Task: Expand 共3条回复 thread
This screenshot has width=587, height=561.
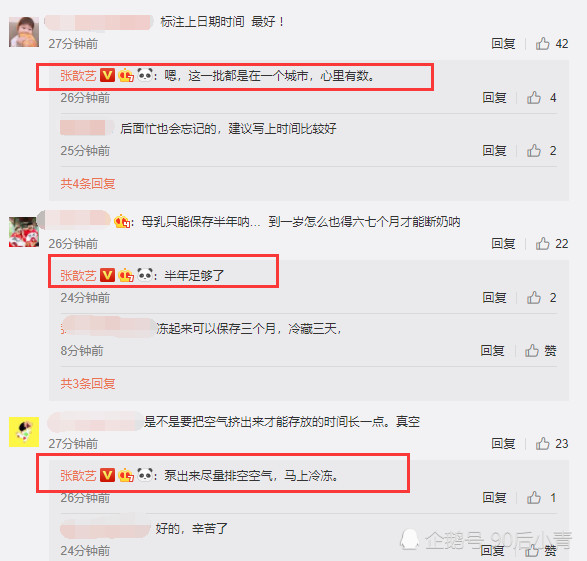Action: pos(88,383)
